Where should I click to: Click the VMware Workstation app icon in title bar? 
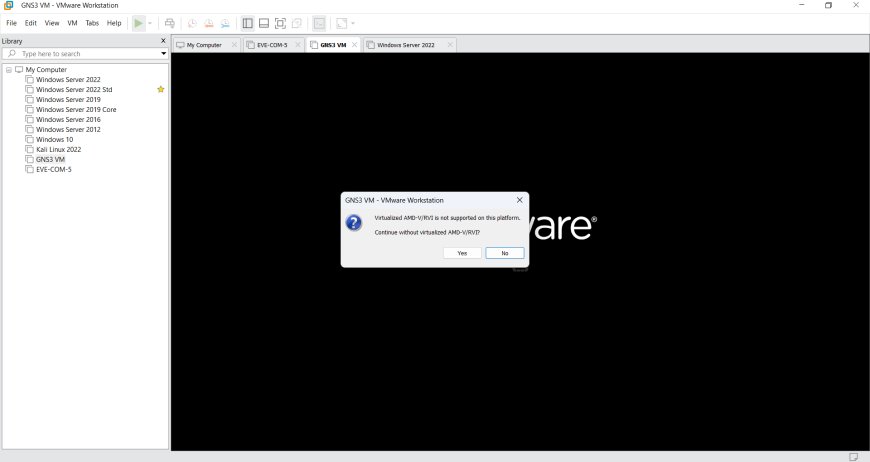coord(9,6)
